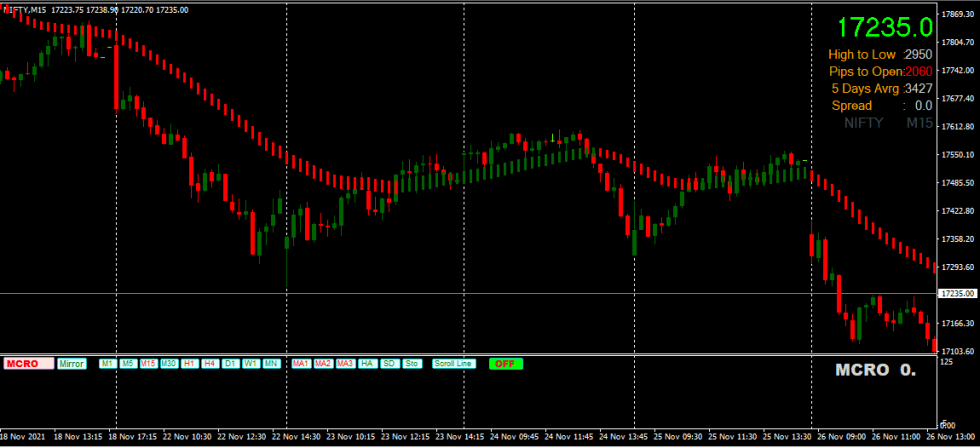The height and width of the screenshot is (448, 980).
Task: Switch chart to H1 timeframe
Action: tap(190, 364)
